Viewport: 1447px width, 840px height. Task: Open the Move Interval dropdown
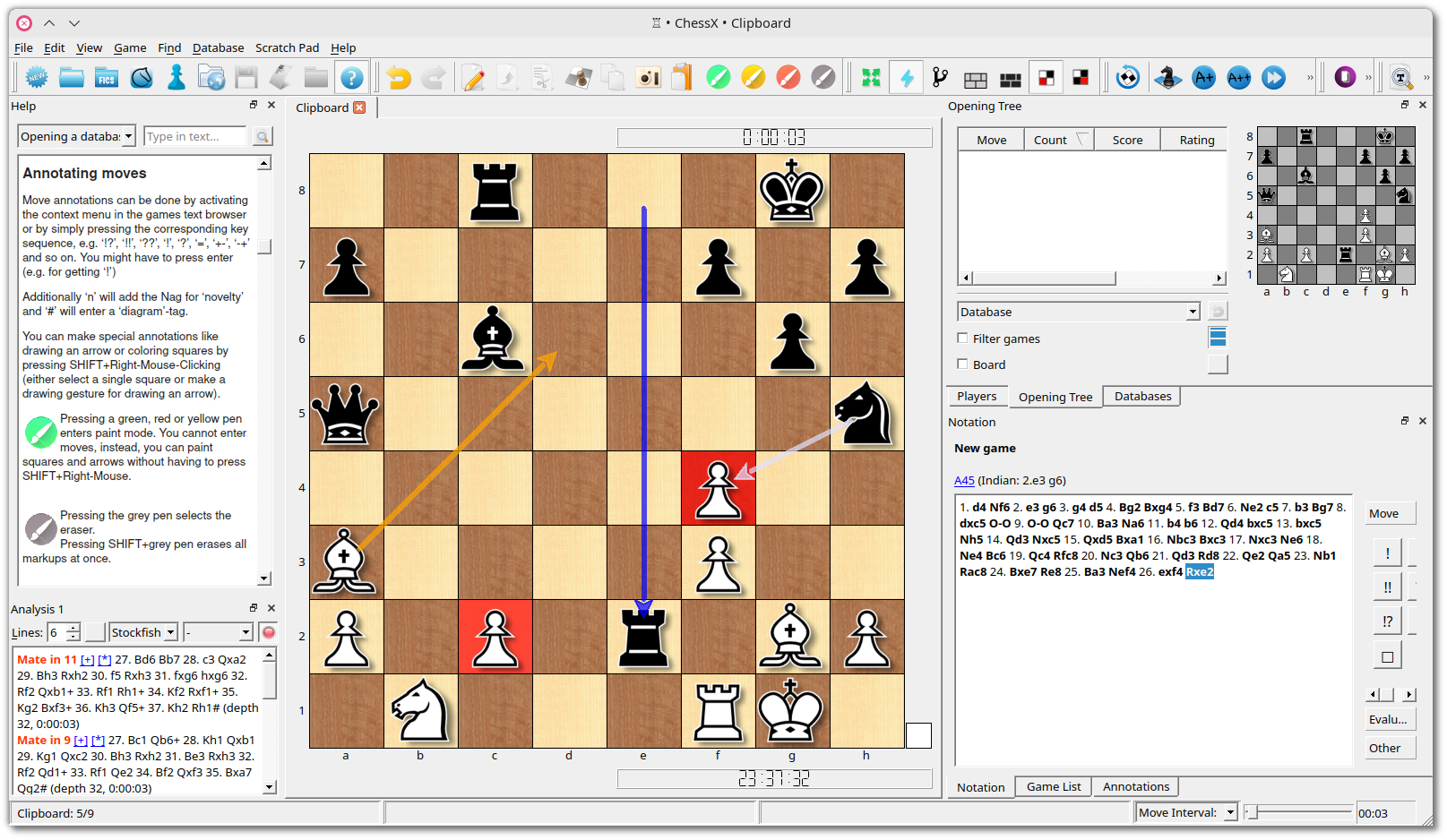(x=1228, y=812)
